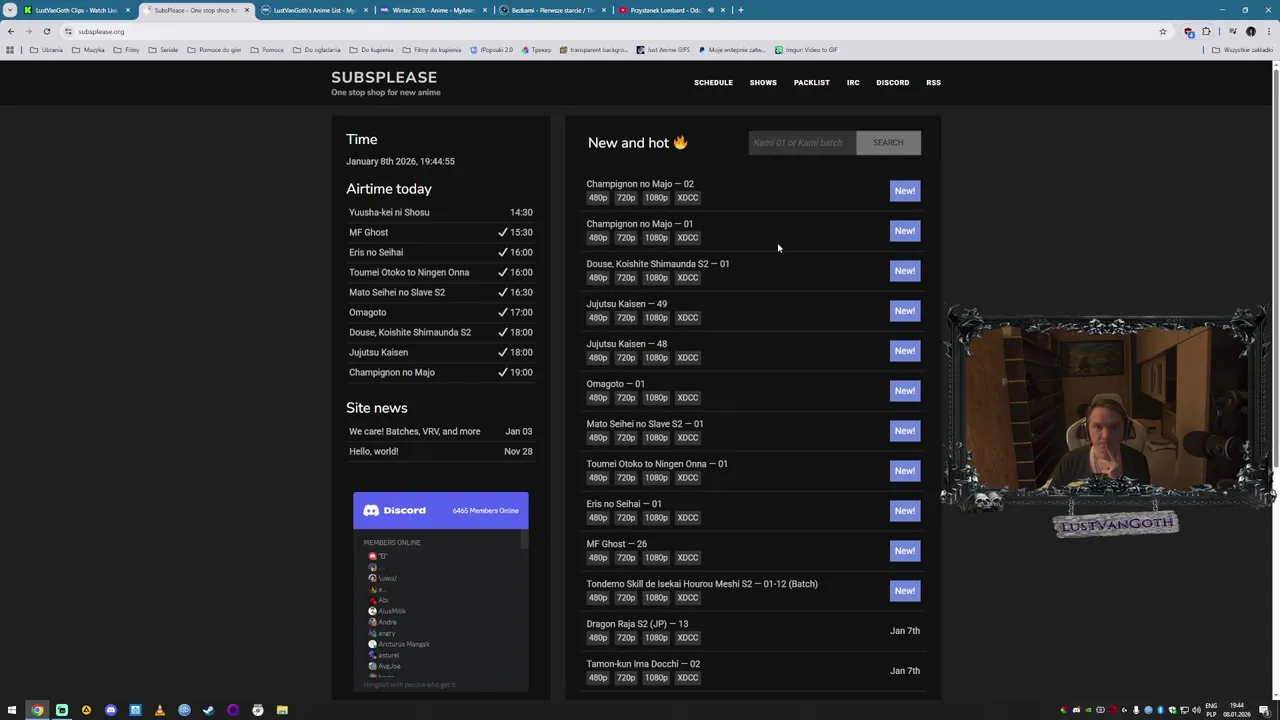Open Dragon Raja S2 (JP) — 13
Screen dimensions: 1280x720
coord(637,624)
